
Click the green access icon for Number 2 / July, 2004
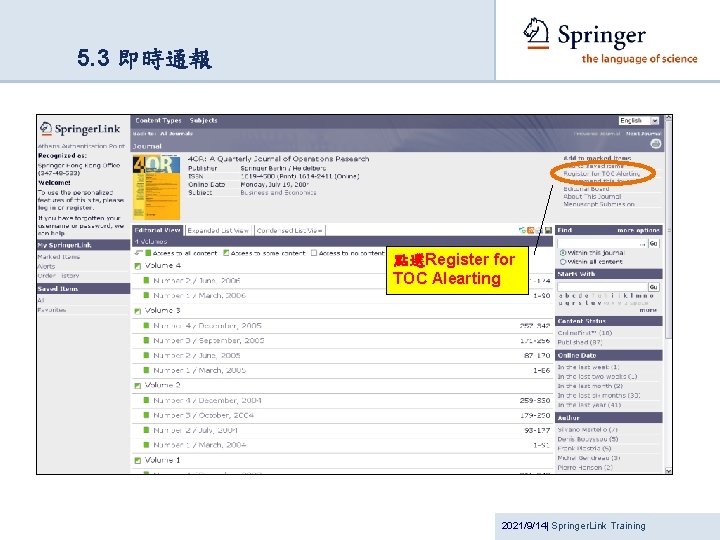tap(146, 430)
